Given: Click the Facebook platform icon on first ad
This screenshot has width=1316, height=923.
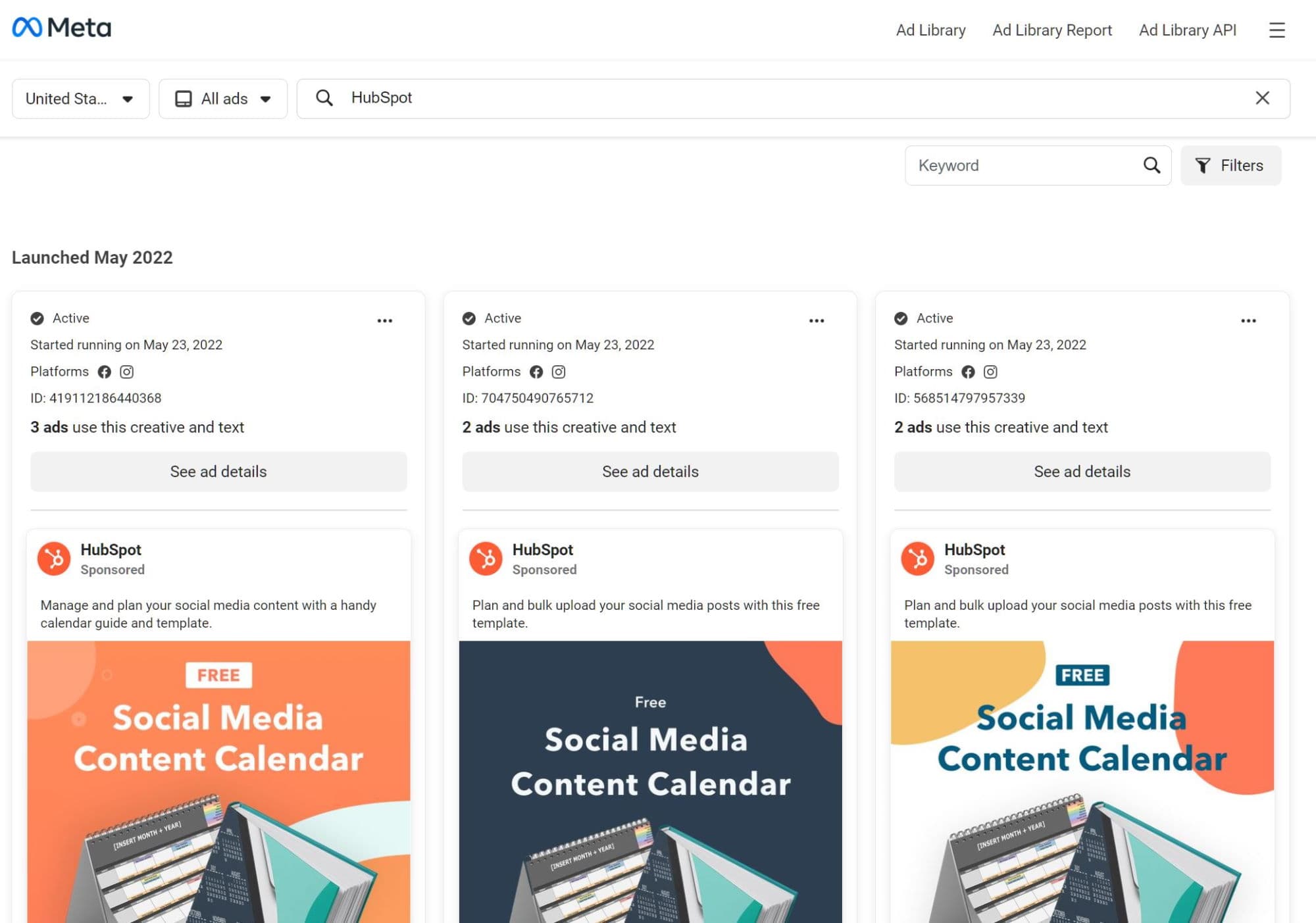Looking at the screenshot, I should 104,371.
